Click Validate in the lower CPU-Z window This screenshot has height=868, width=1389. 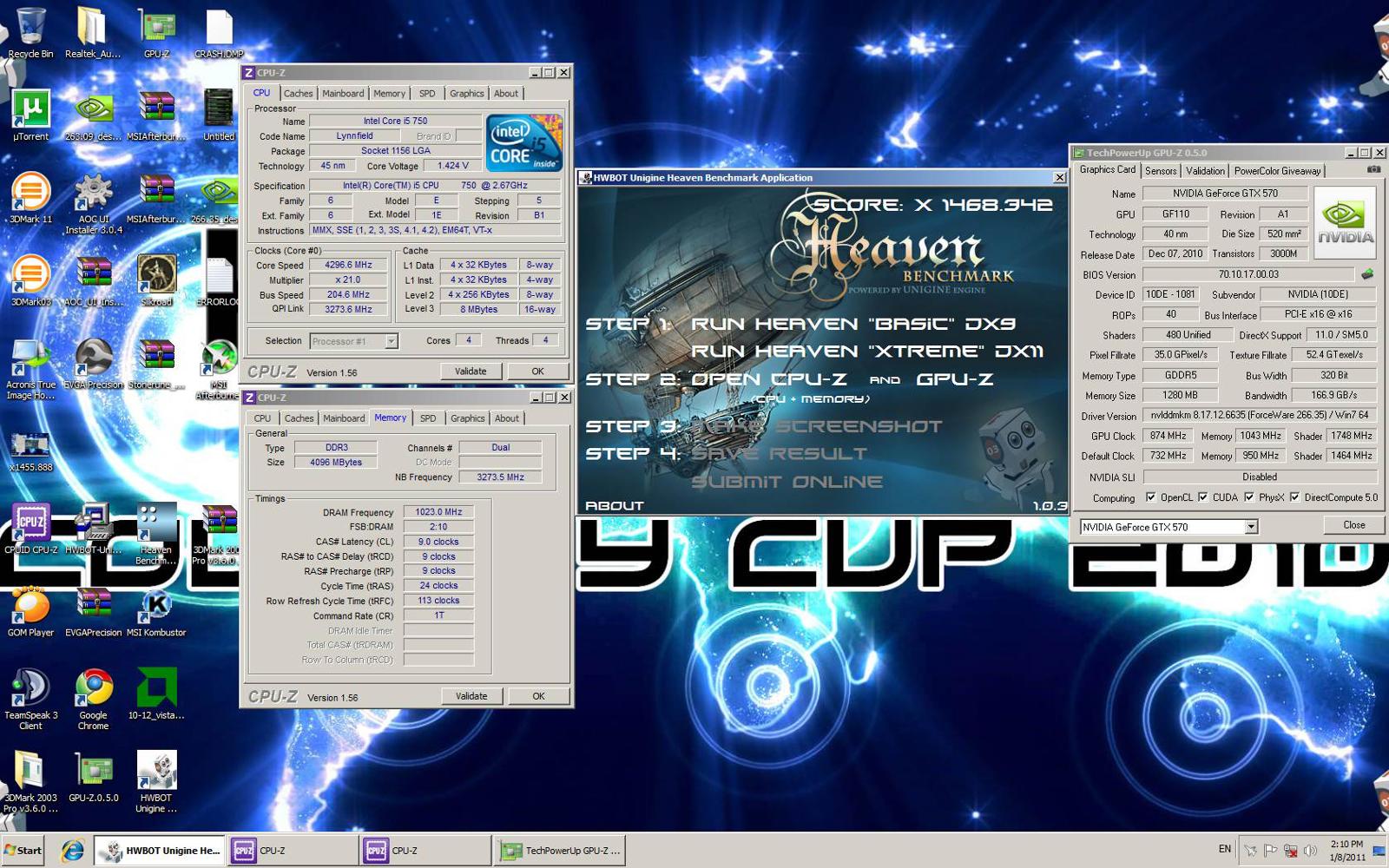coord(471,696)
